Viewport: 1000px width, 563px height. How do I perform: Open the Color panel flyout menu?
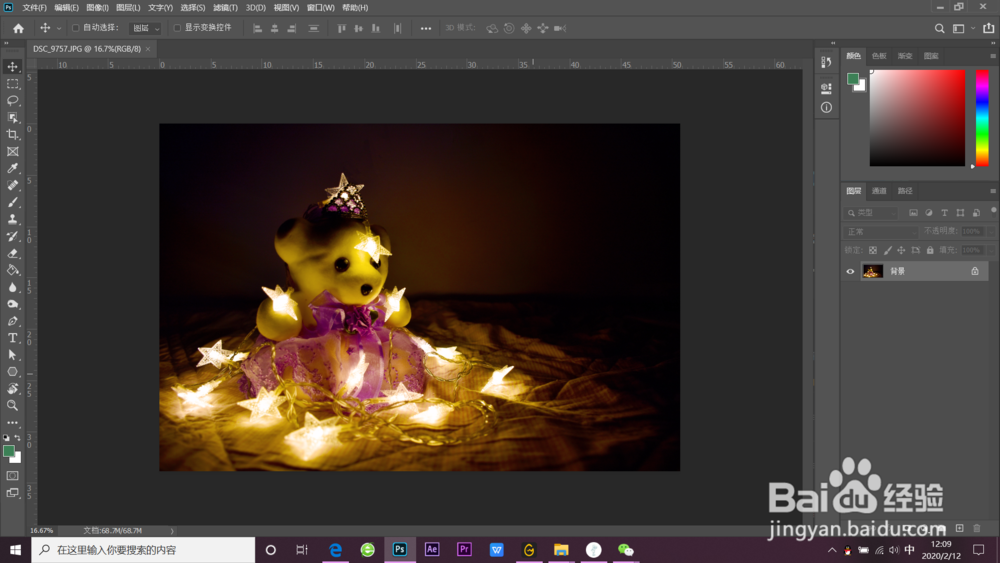tap(992, 56)
